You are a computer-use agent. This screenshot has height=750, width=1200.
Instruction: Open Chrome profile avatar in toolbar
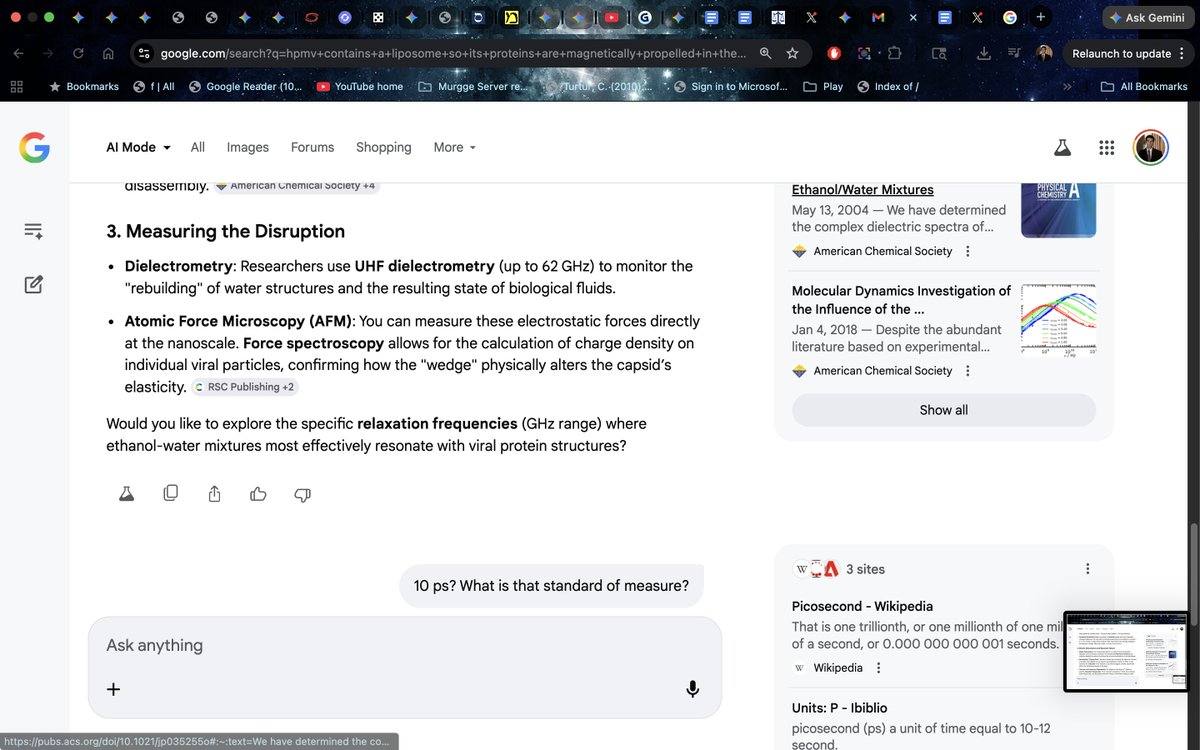(x=1044, y=53)
